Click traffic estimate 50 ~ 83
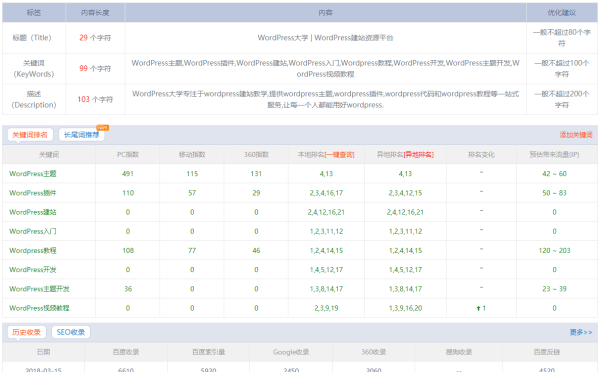The image size is (601, 372). pyautogui.click(x=554, y=193)
